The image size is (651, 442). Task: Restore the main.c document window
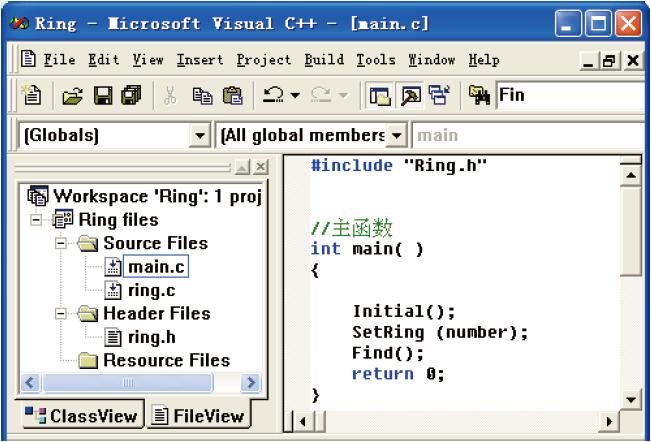609,61
